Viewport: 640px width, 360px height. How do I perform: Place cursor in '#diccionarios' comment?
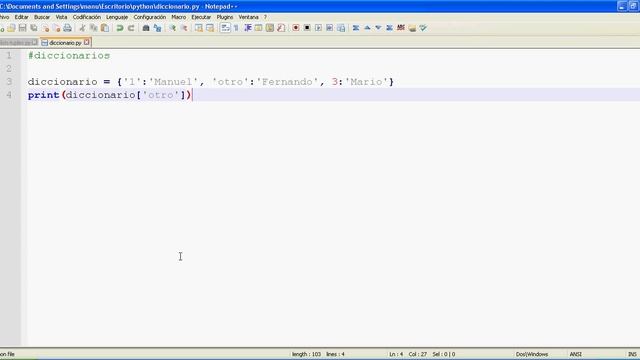[69, 56]
